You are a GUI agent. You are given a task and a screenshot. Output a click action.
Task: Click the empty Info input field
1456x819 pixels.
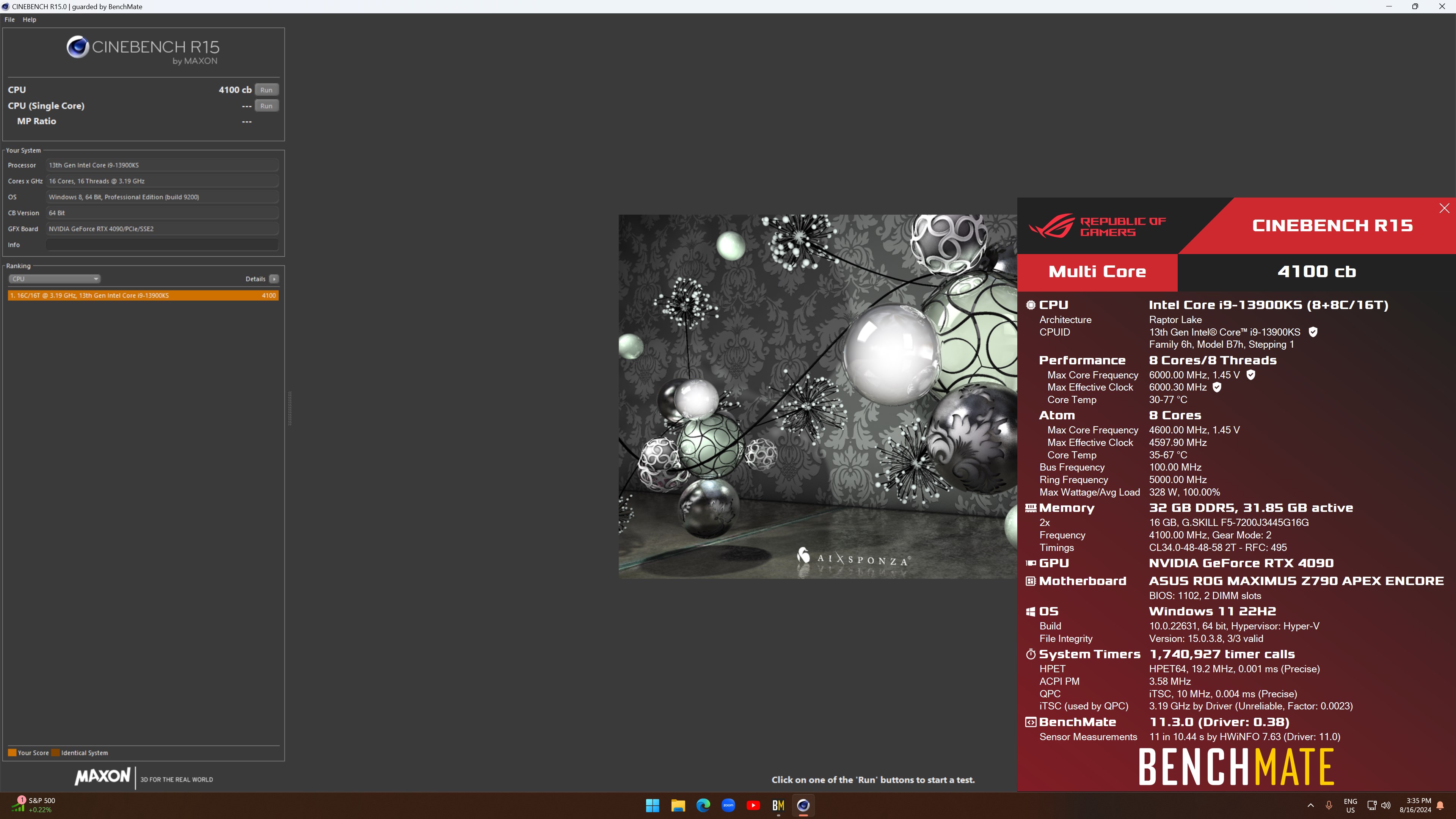[162, 245]
